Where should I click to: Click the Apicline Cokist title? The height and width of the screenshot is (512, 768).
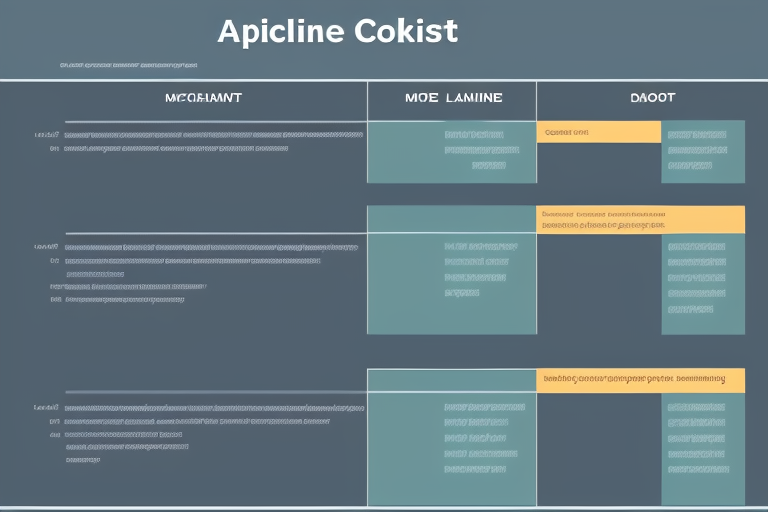(337, 31)
